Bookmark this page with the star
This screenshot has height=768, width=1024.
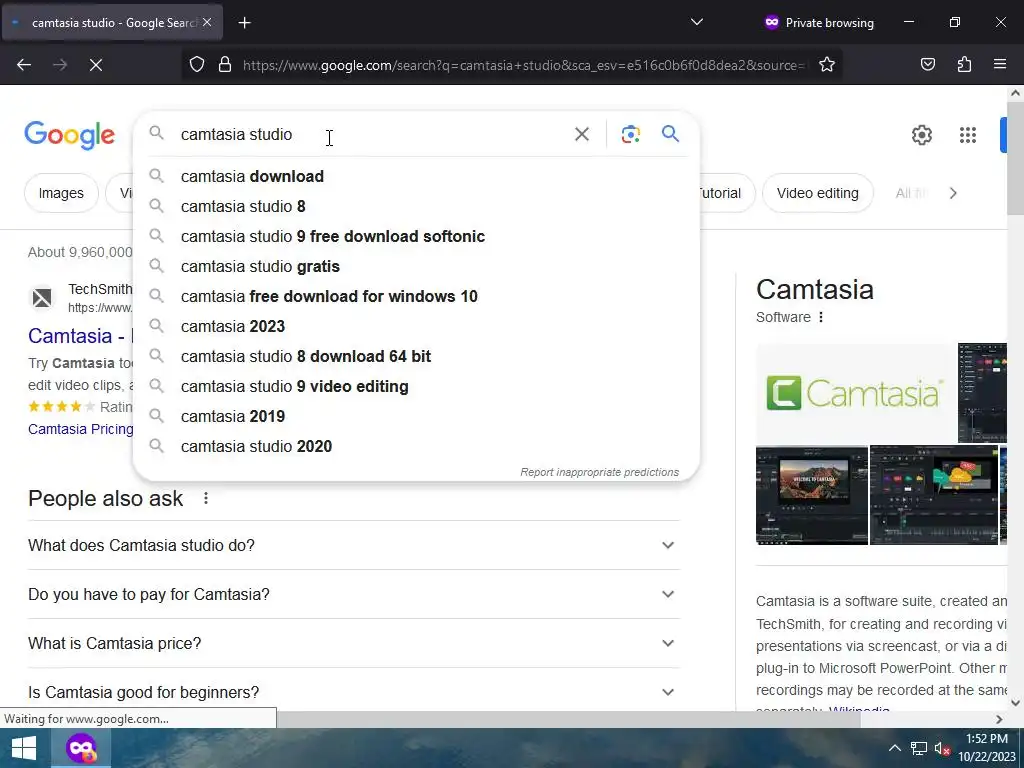pyautogui.click(x=827, y=65)
